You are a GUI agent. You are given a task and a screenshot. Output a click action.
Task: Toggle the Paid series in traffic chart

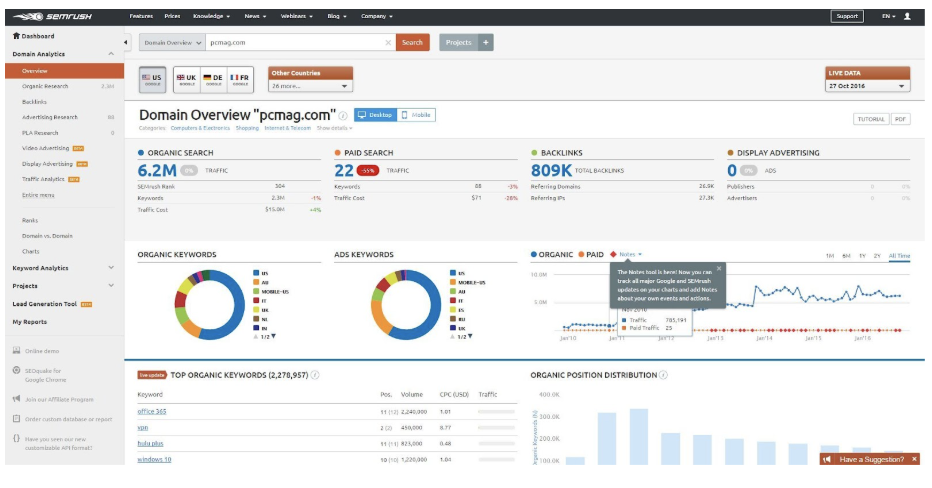[590, 255]
